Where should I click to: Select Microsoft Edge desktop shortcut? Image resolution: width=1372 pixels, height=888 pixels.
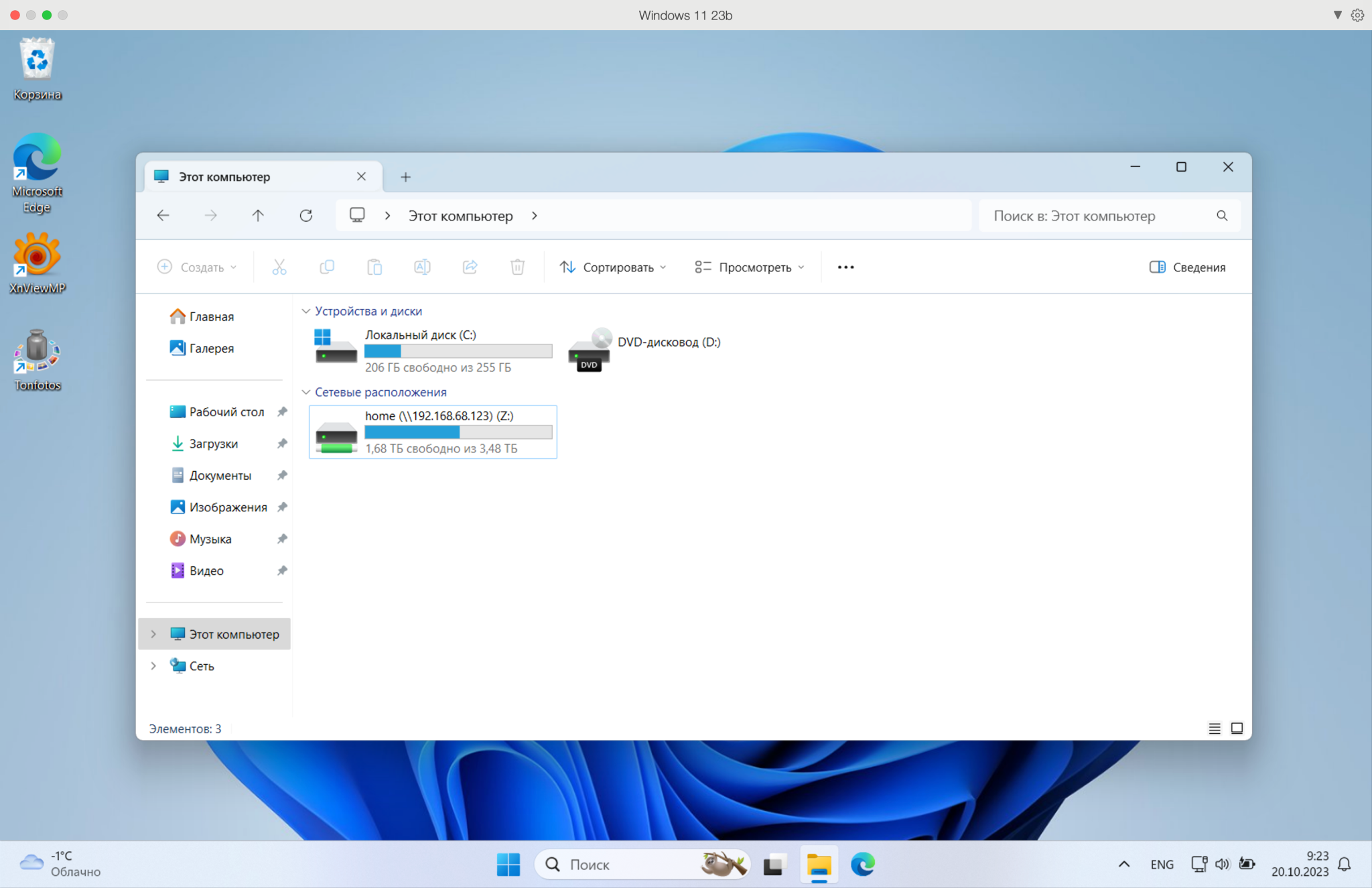(37, 173)
